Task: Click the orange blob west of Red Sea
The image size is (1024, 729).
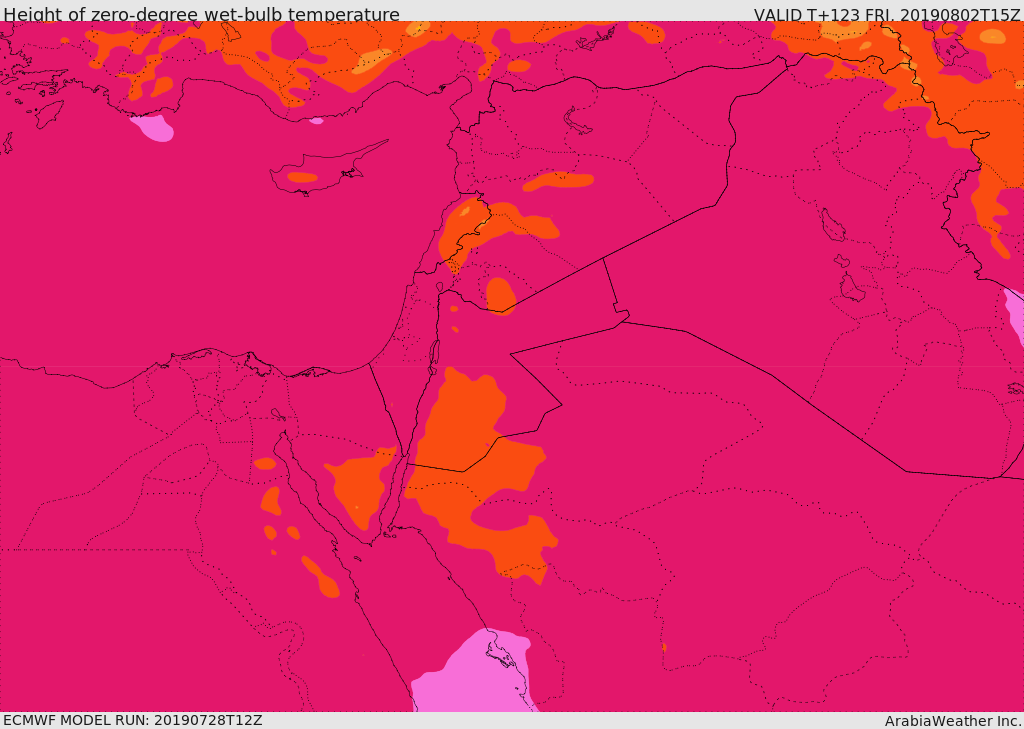Action: [x=321, y=577]
